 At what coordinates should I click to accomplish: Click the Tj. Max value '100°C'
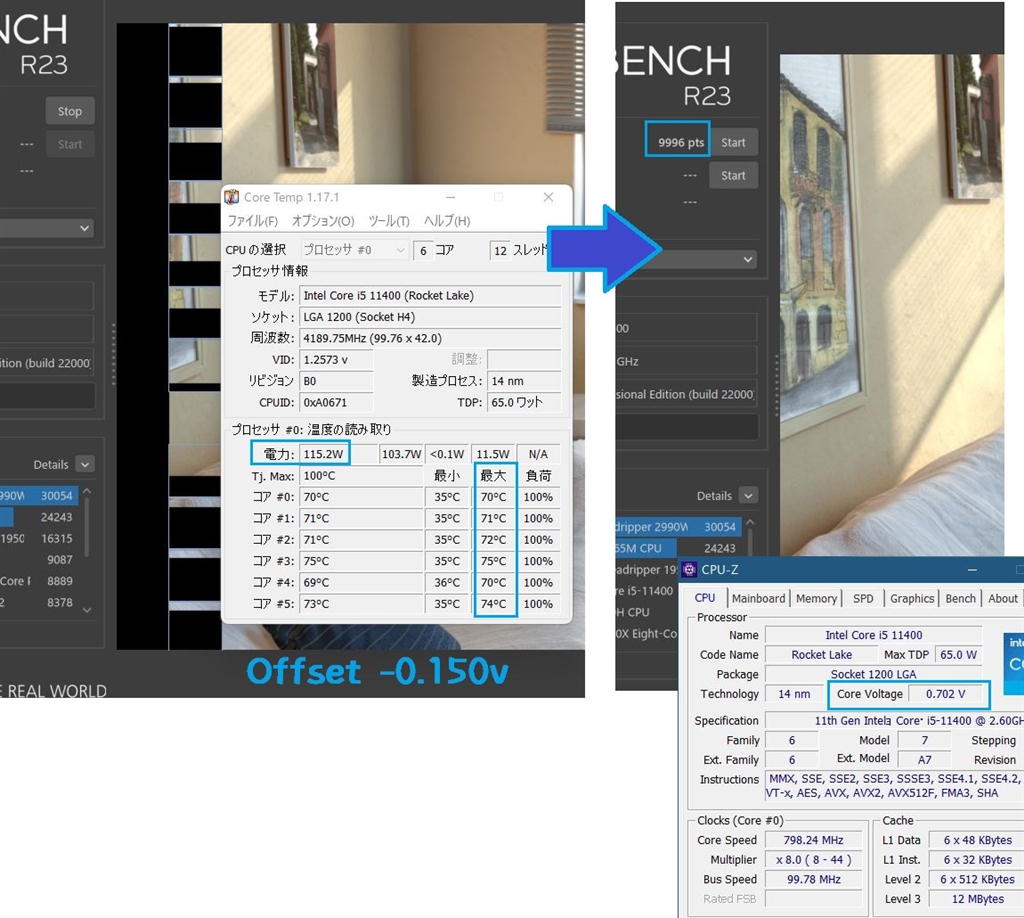[x=361, y=476]
